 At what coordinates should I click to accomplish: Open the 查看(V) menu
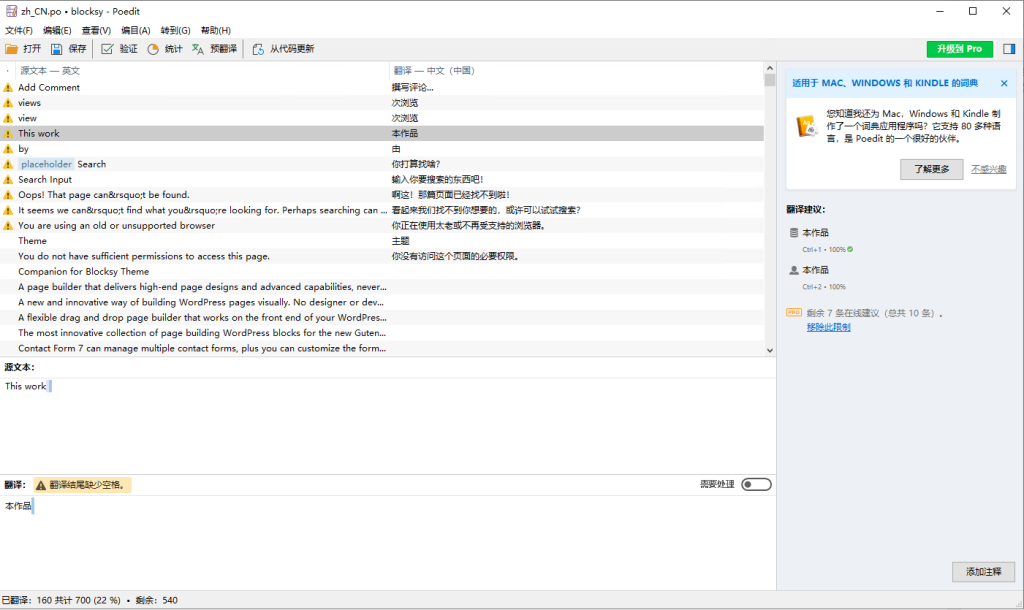coord(96,30)
